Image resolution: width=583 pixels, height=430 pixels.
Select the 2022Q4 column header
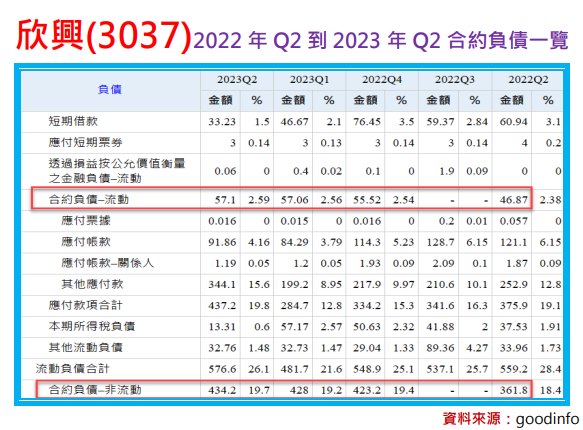click(x=382, y=80)
